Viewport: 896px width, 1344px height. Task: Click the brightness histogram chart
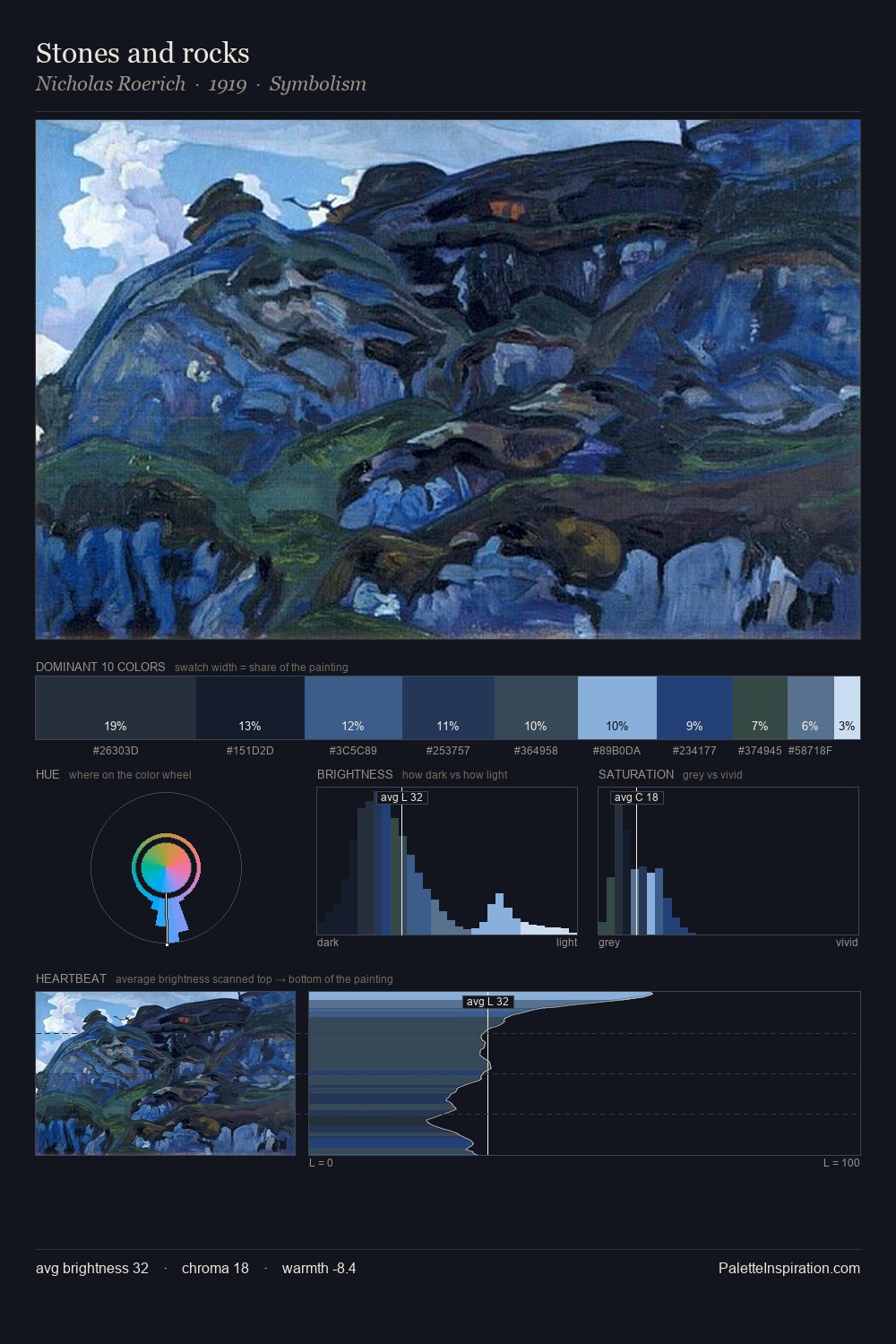[447, 861]
